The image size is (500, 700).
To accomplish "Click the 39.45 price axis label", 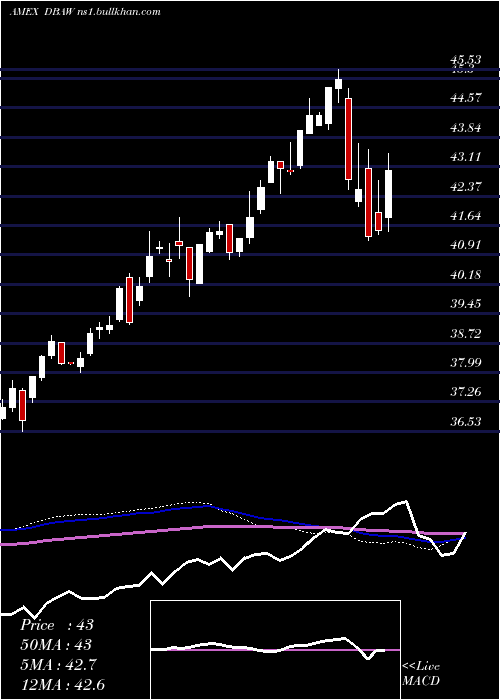I will (467, 304).
